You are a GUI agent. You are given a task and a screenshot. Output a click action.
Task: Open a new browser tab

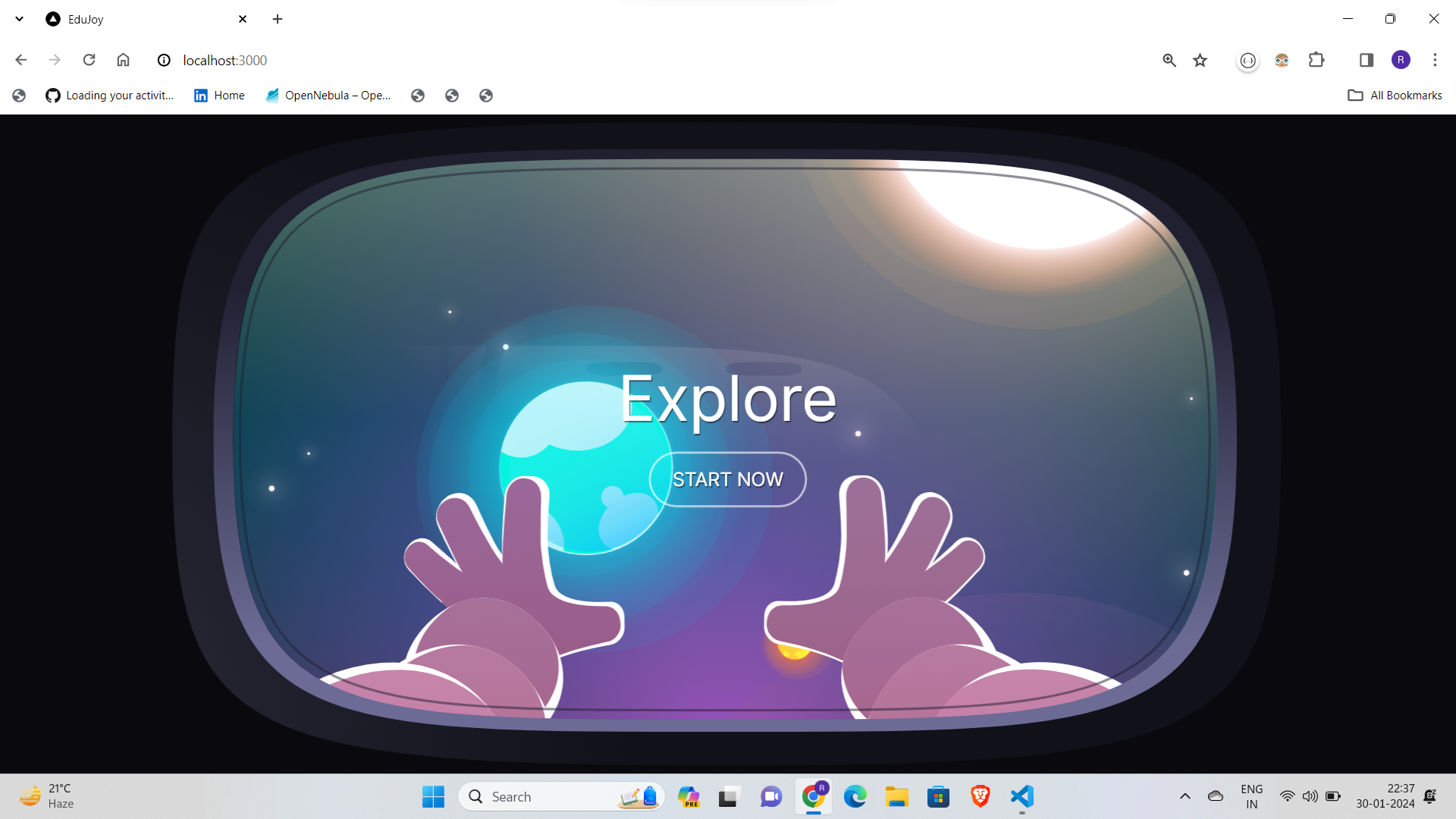click(278, 19)
